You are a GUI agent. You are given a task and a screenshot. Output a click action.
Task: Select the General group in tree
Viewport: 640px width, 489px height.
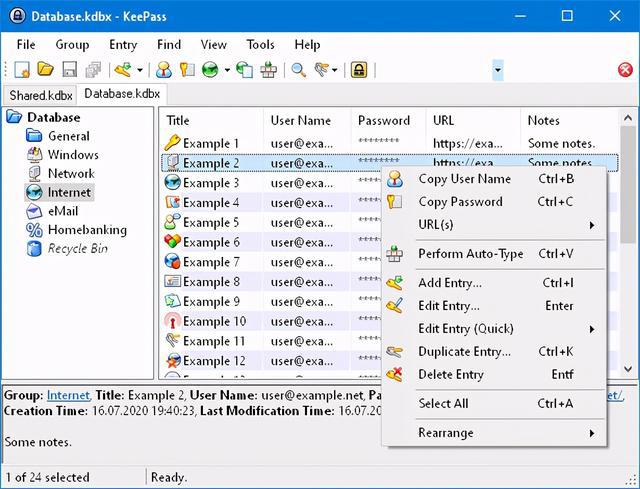click(x=69, y=136)
